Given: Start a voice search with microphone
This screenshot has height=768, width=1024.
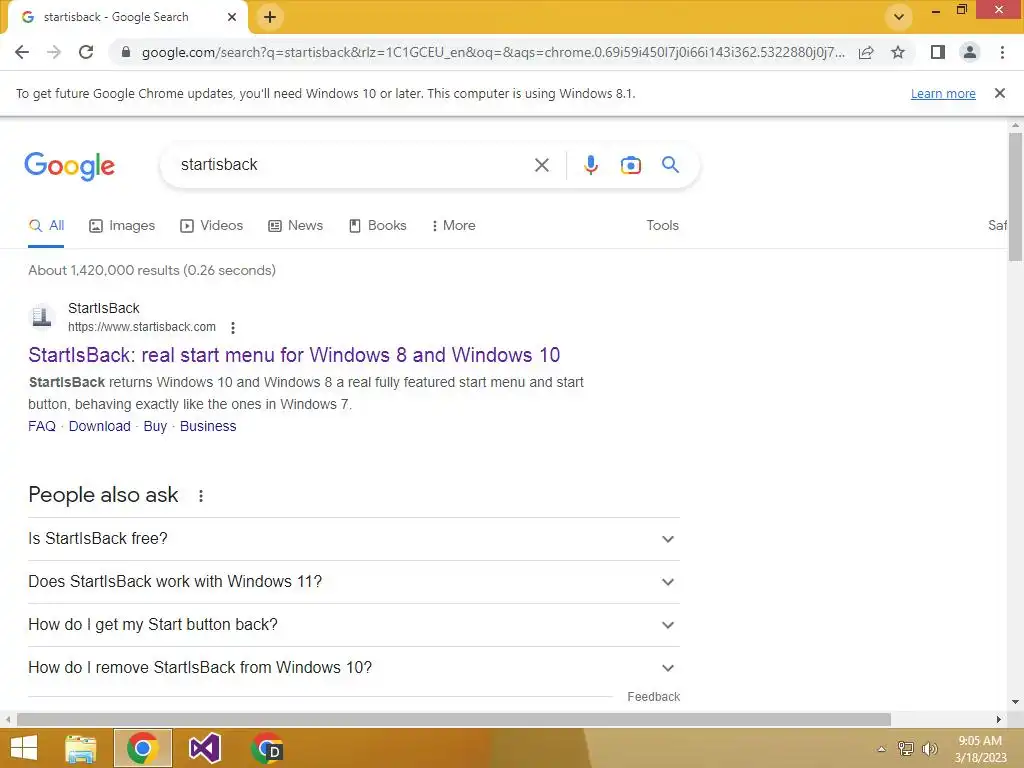Looking at the screenshot, I should [x=590, y=165].
